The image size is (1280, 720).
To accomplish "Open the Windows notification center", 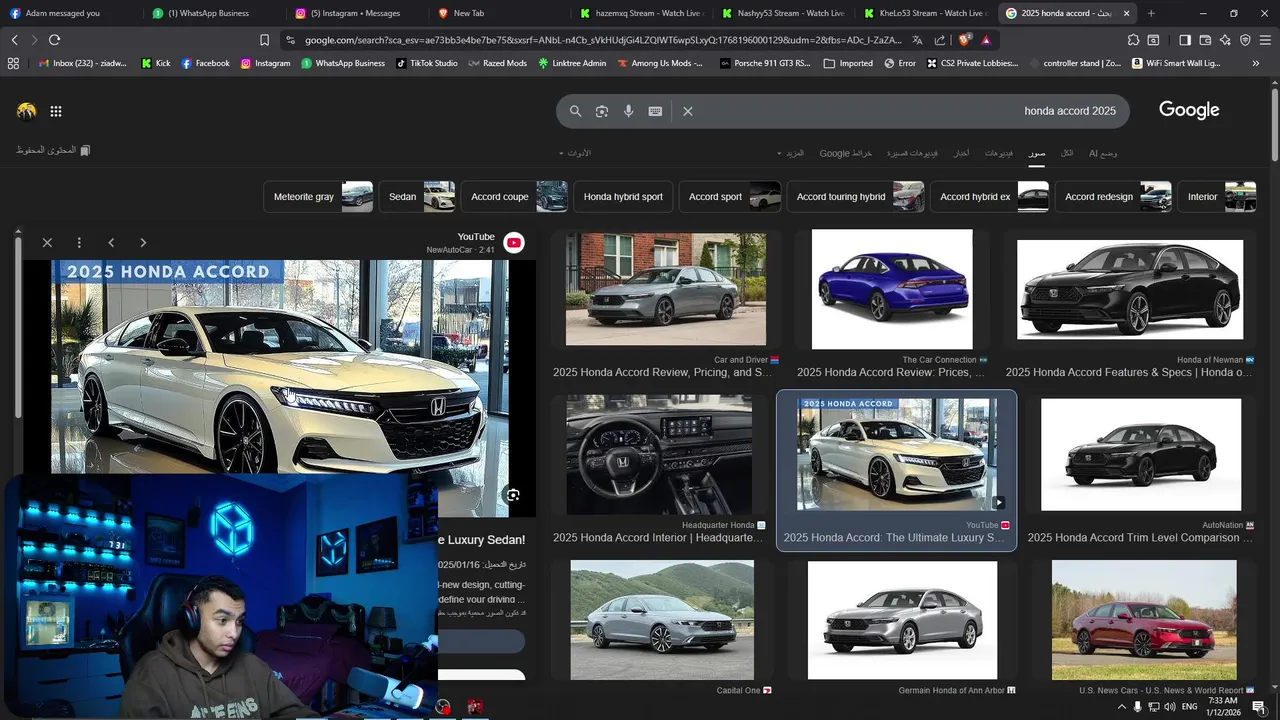I will 1259,707.
